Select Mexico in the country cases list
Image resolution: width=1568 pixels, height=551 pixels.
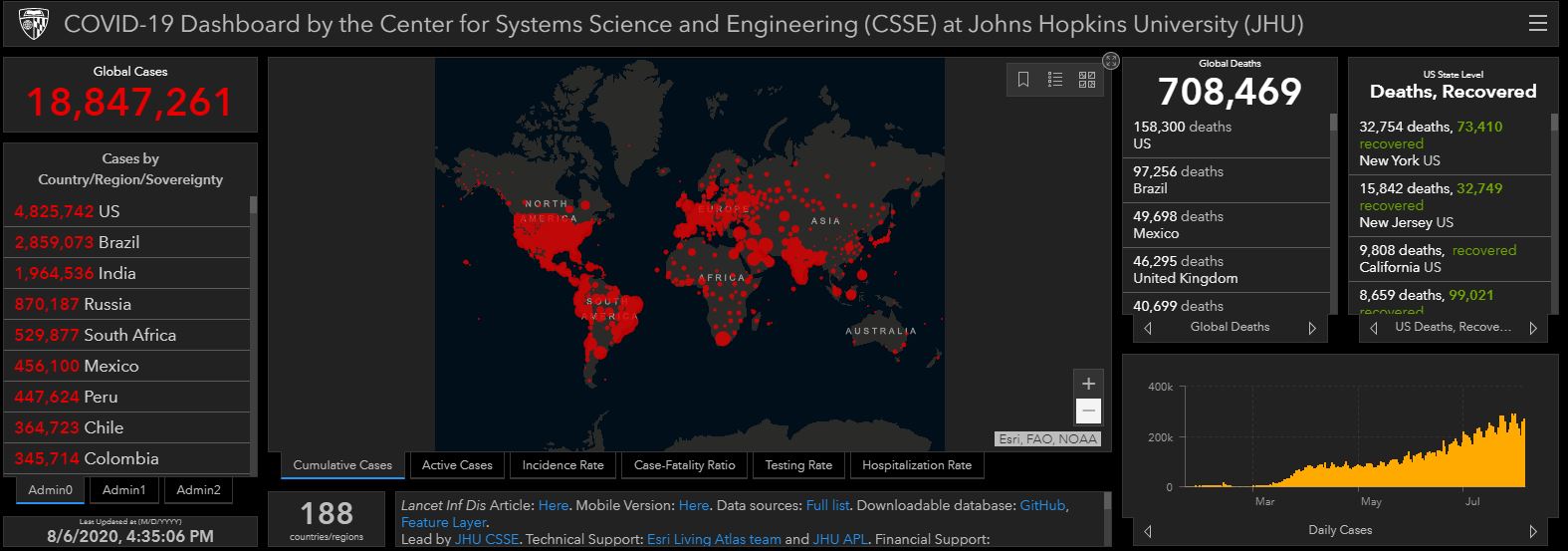[127, 366]
